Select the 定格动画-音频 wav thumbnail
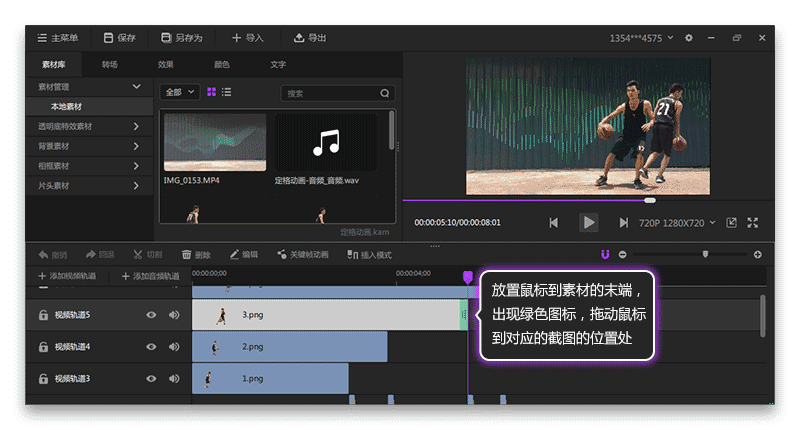The image size is (800, 430). [326, 142]
